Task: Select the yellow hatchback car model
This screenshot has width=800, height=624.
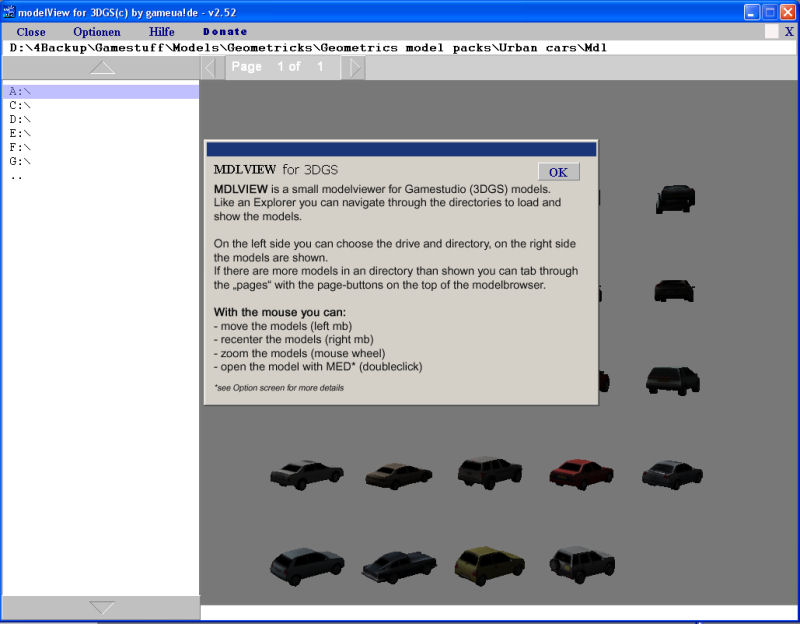Action: [489, 565]
